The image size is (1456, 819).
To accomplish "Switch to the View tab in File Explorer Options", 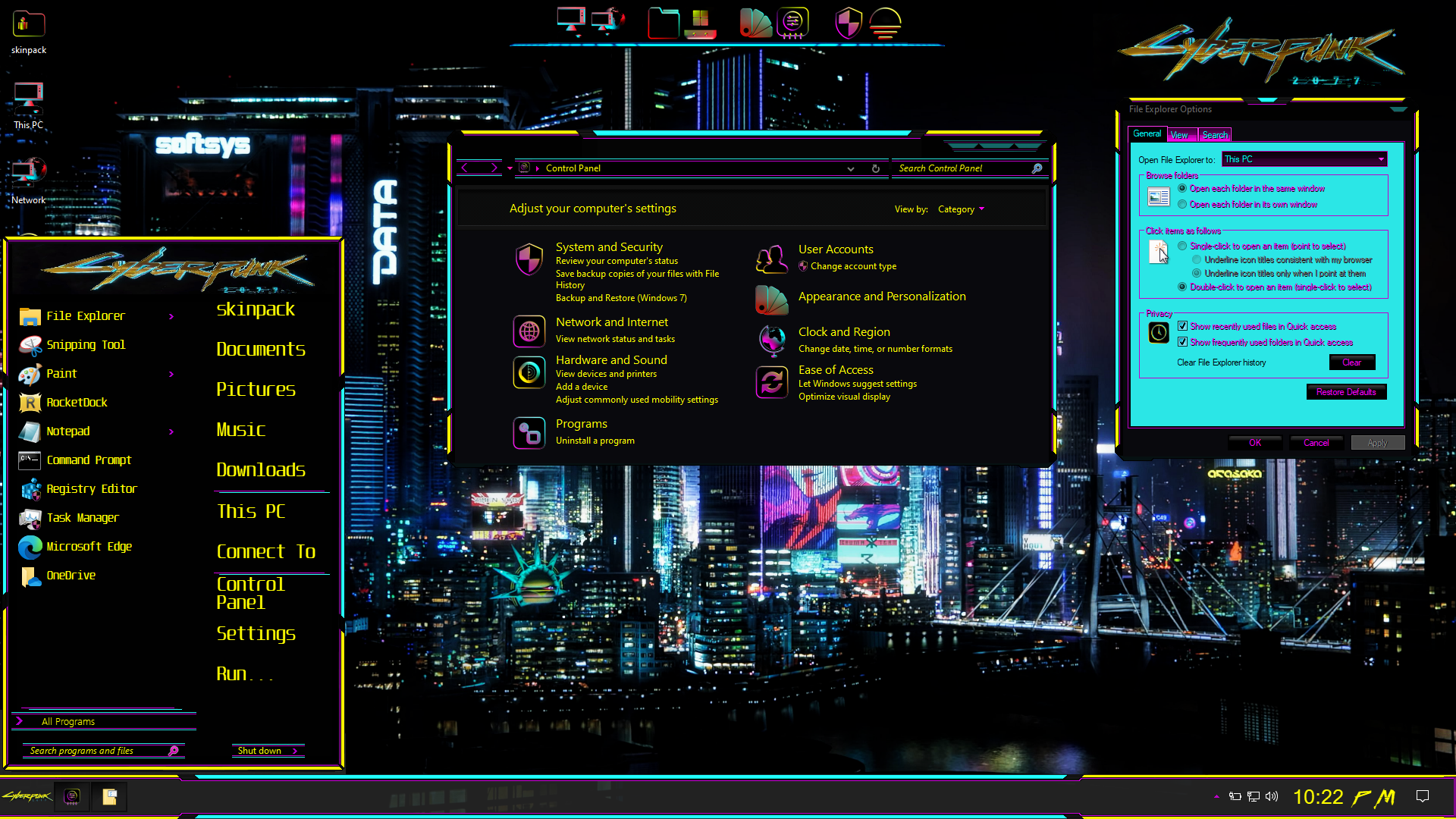I will (1181, 134).
